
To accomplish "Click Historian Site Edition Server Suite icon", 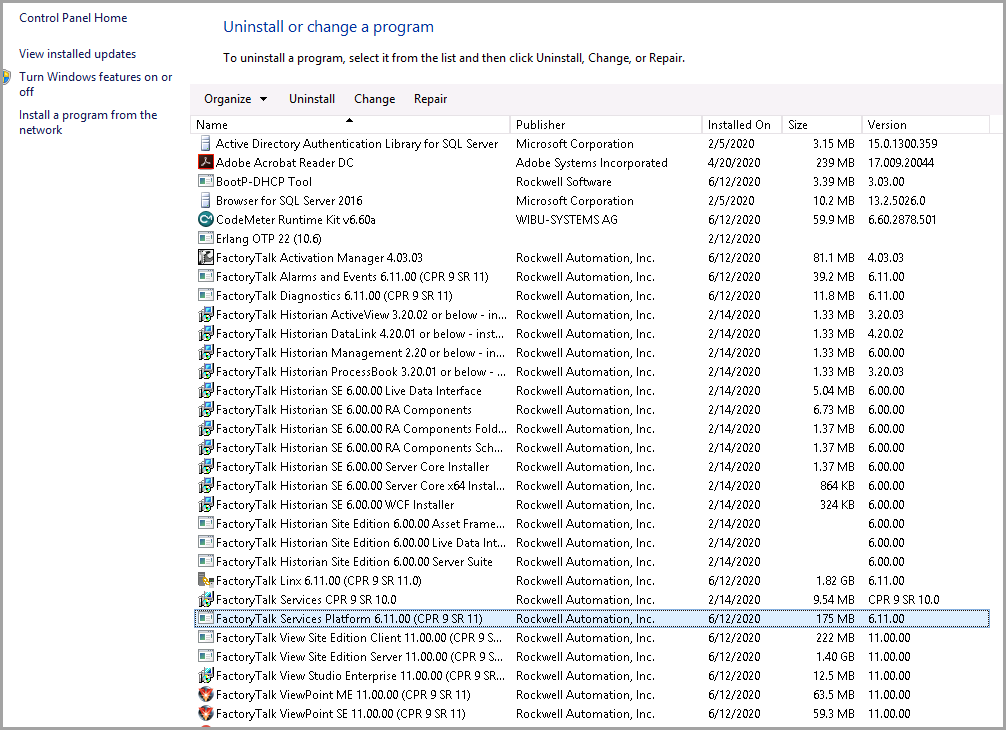I will point(205,561).
